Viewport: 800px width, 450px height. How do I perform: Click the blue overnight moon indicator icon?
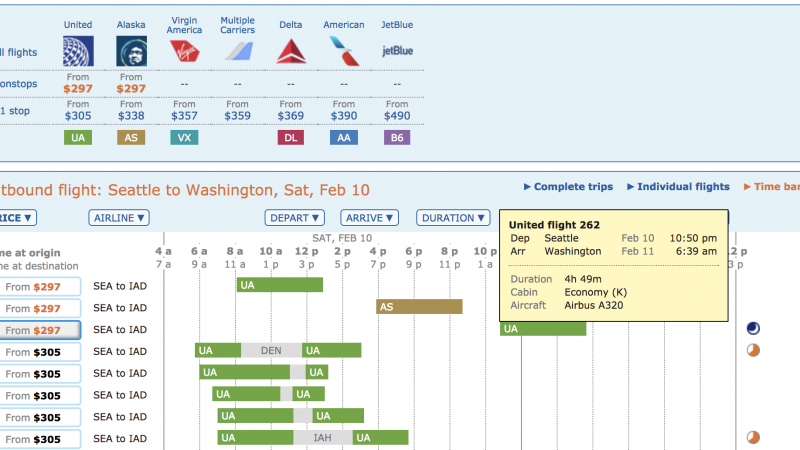(753, 328)
